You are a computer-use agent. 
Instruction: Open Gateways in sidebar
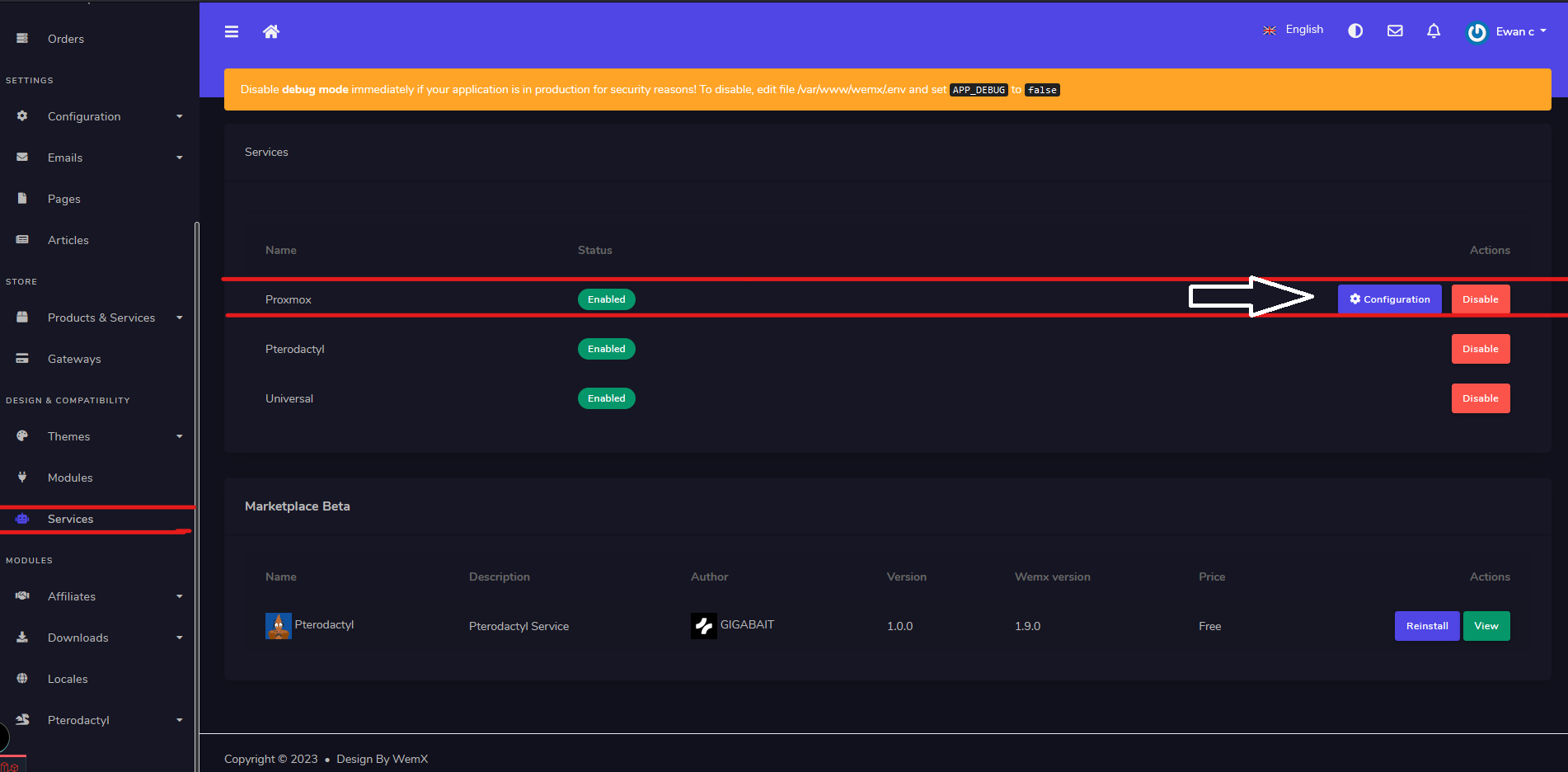[x=74, y=359]
